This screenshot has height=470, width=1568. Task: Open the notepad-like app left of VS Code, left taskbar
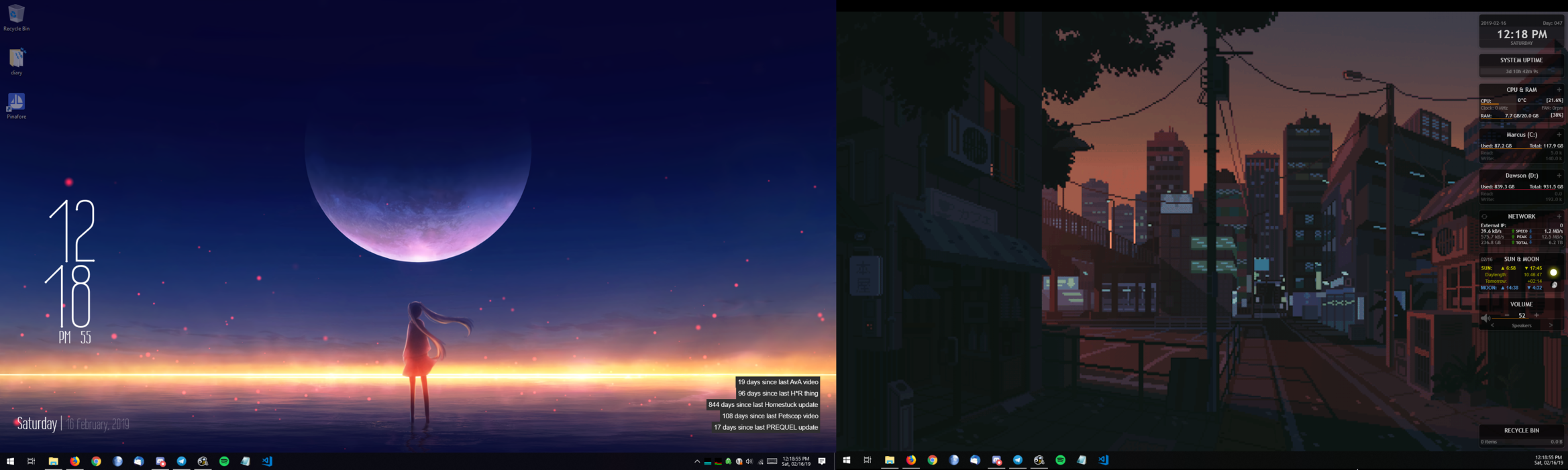tap(246, 461)
